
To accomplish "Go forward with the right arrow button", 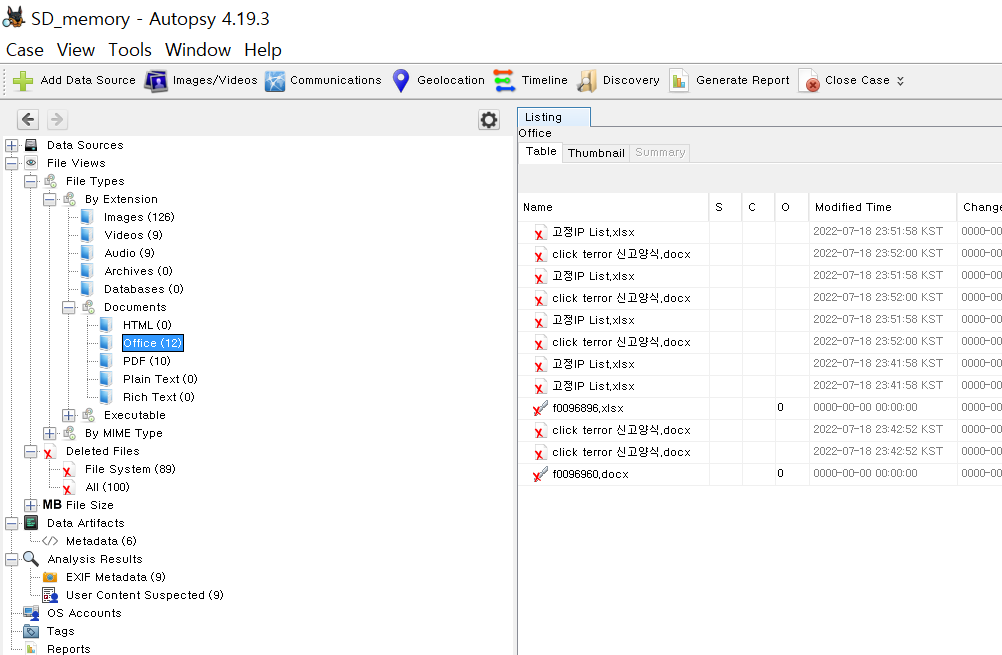I will click(57, 119).
